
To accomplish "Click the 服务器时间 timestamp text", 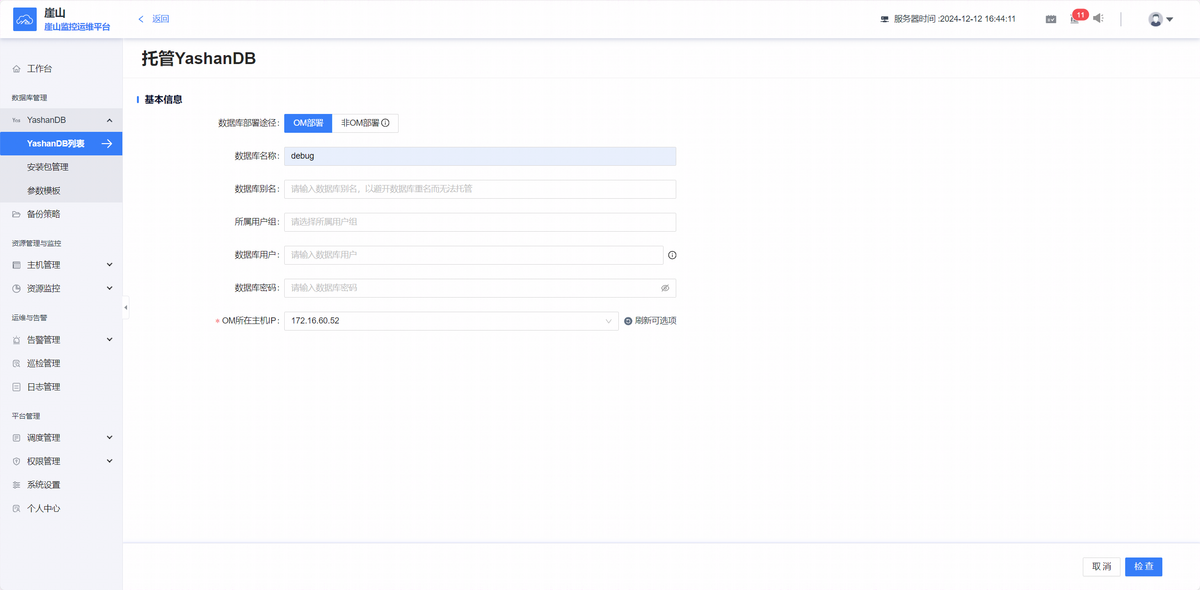I will (x=954, y=19).
